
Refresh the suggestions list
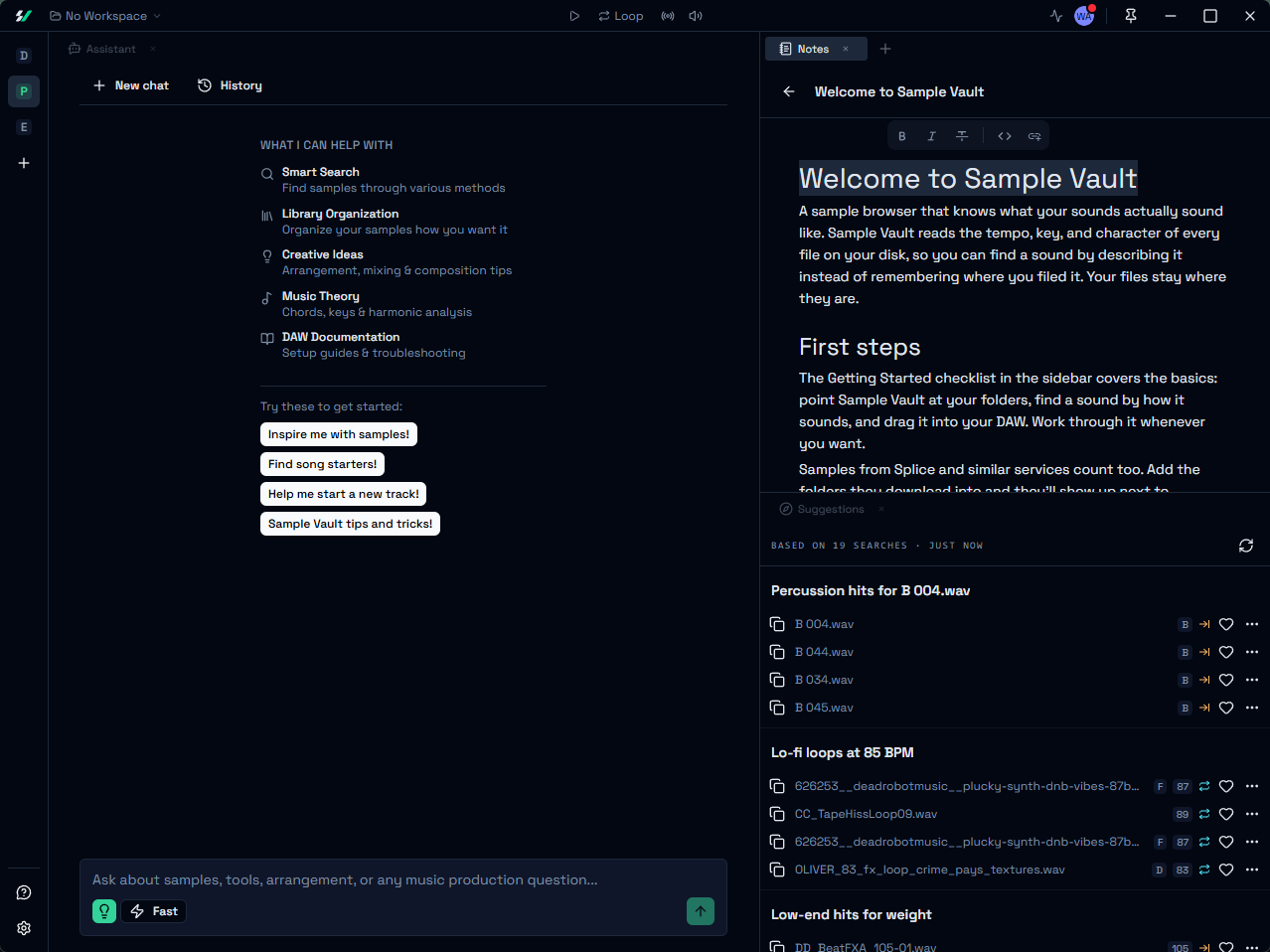[x=1246, y=546]
